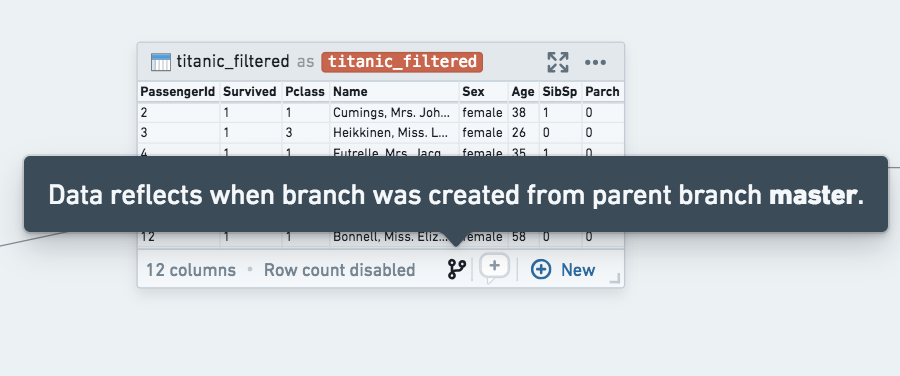Click the resize handle at node's bottom-right corner
The image size is (900, 376).
pyautogui.click(x=615, y=278)
